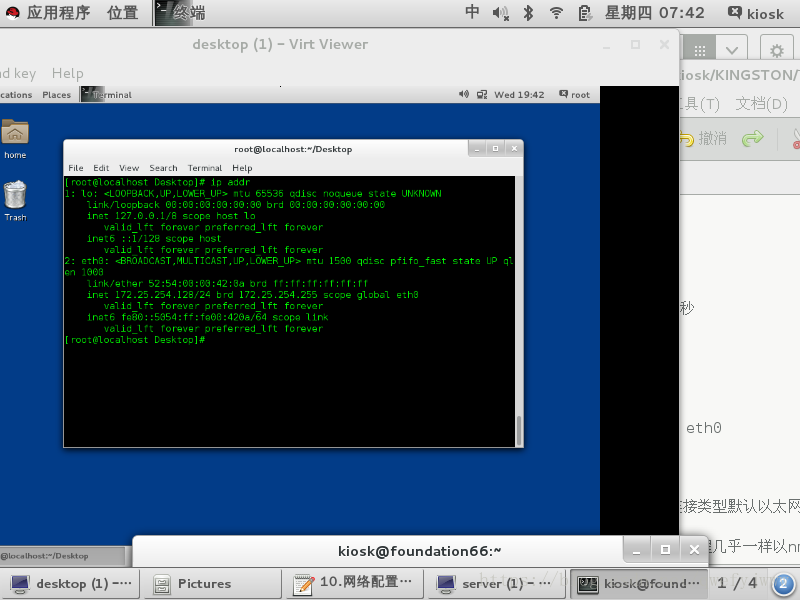Click the 中 input method indicator
Screen dimensions: 800x600
472,12
